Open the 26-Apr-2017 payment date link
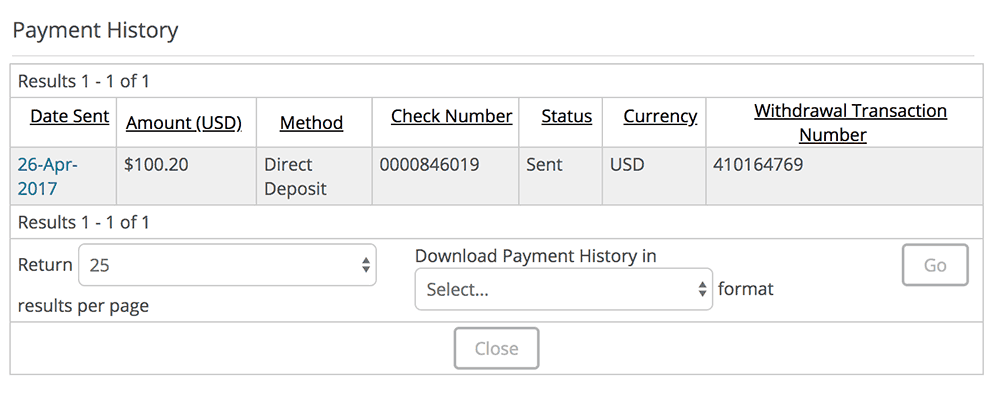 (x=47, y=176)
